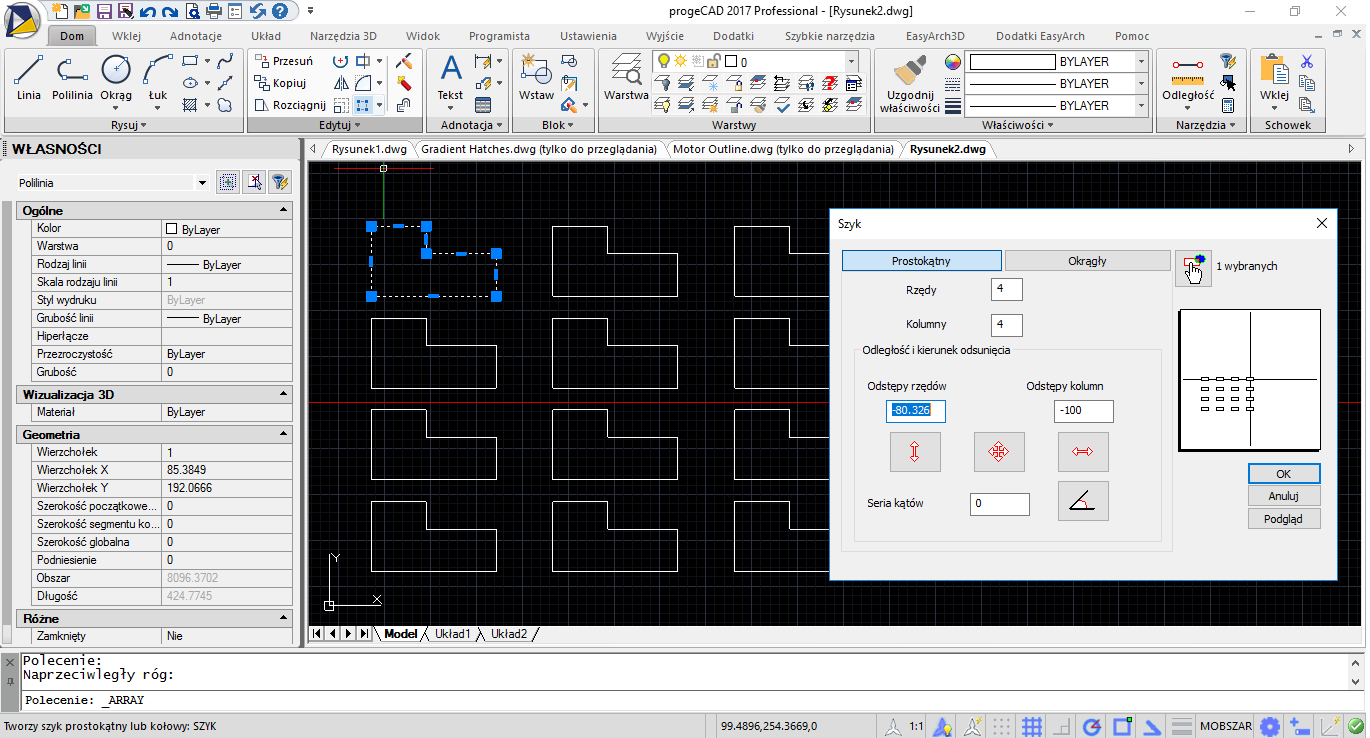The width and height of the screenshot is (1370, 738).
Task: Select the Linia drawing tool
Action: (29, 78)
